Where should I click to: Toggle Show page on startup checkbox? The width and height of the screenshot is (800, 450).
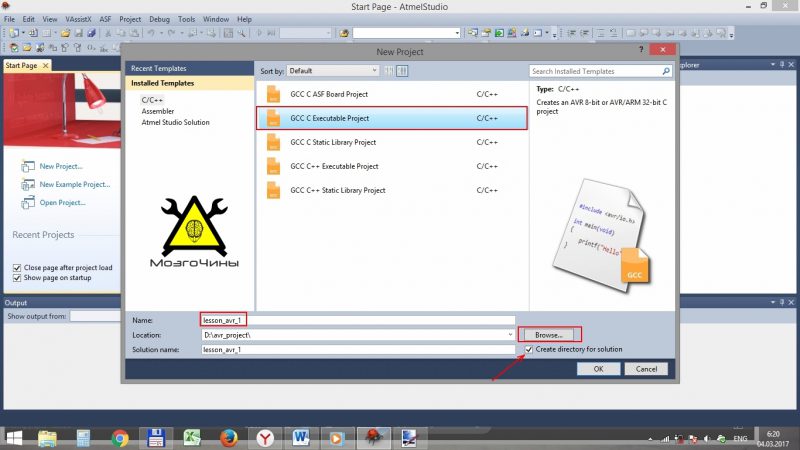point(17,278)
